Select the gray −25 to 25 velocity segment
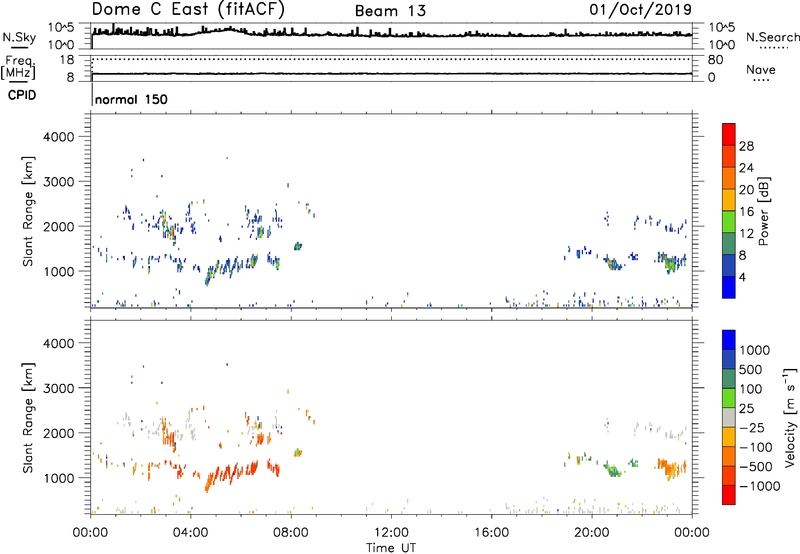800x554 pixels. 729,417
